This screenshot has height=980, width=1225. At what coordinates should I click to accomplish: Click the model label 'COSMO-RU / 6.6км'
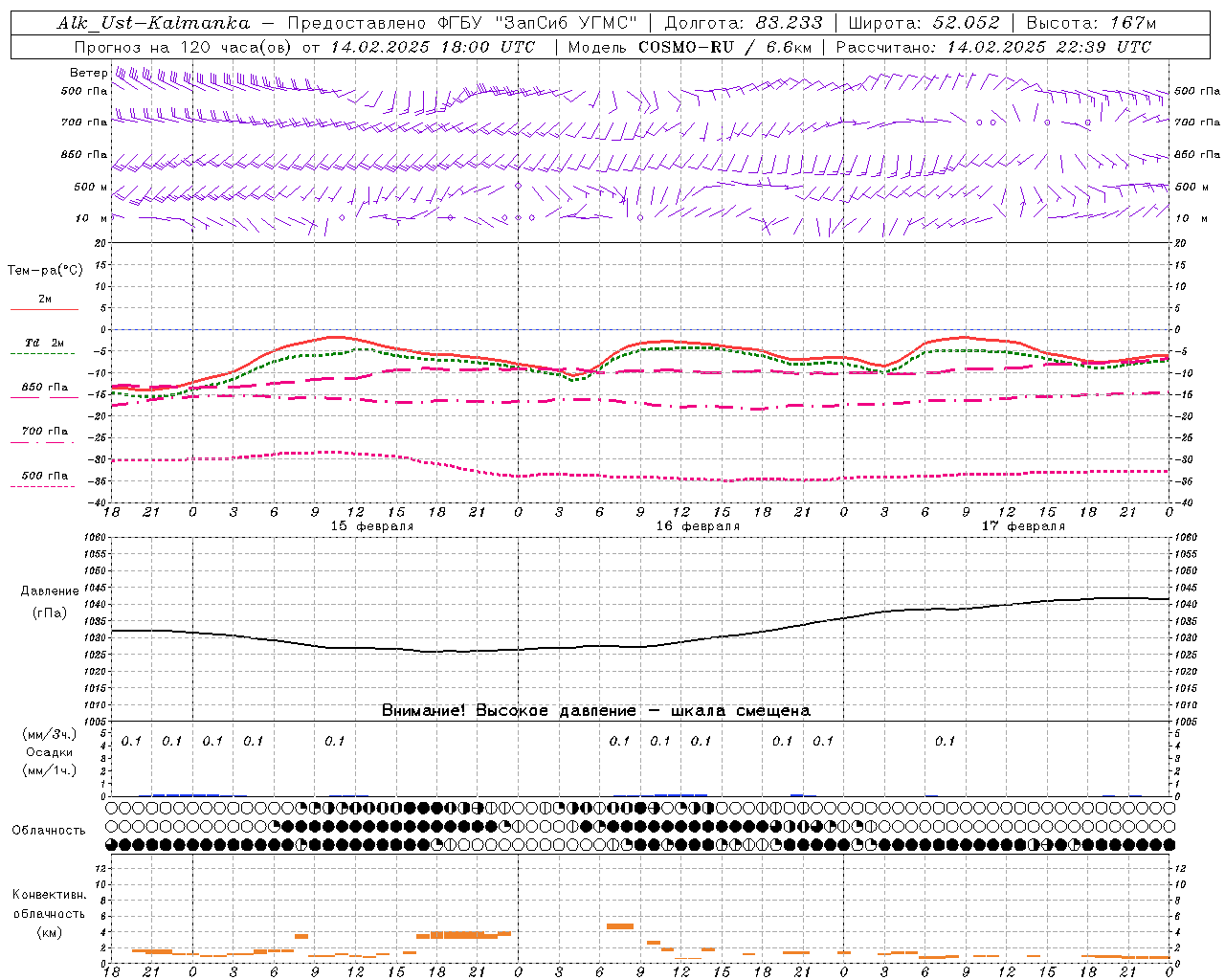pyautogui.click(x=725, y=47)
